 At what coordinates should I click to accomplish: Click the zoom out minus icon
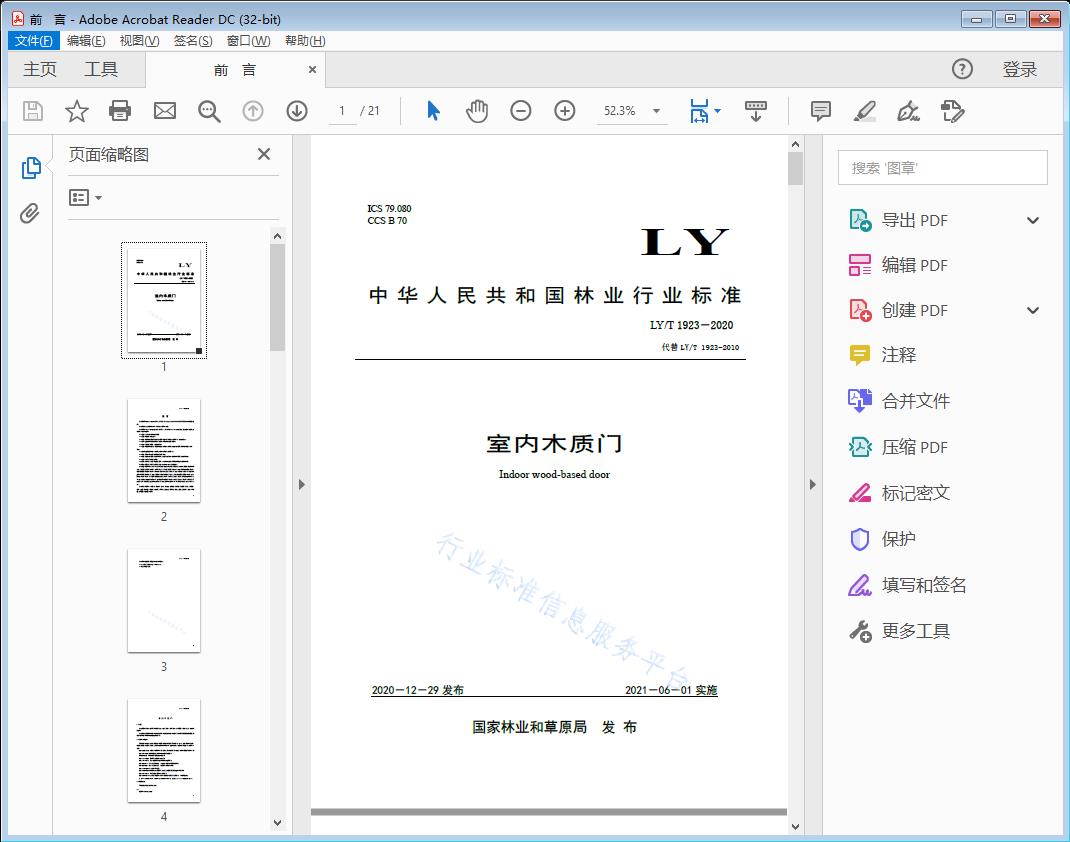(x=521, y=111)
